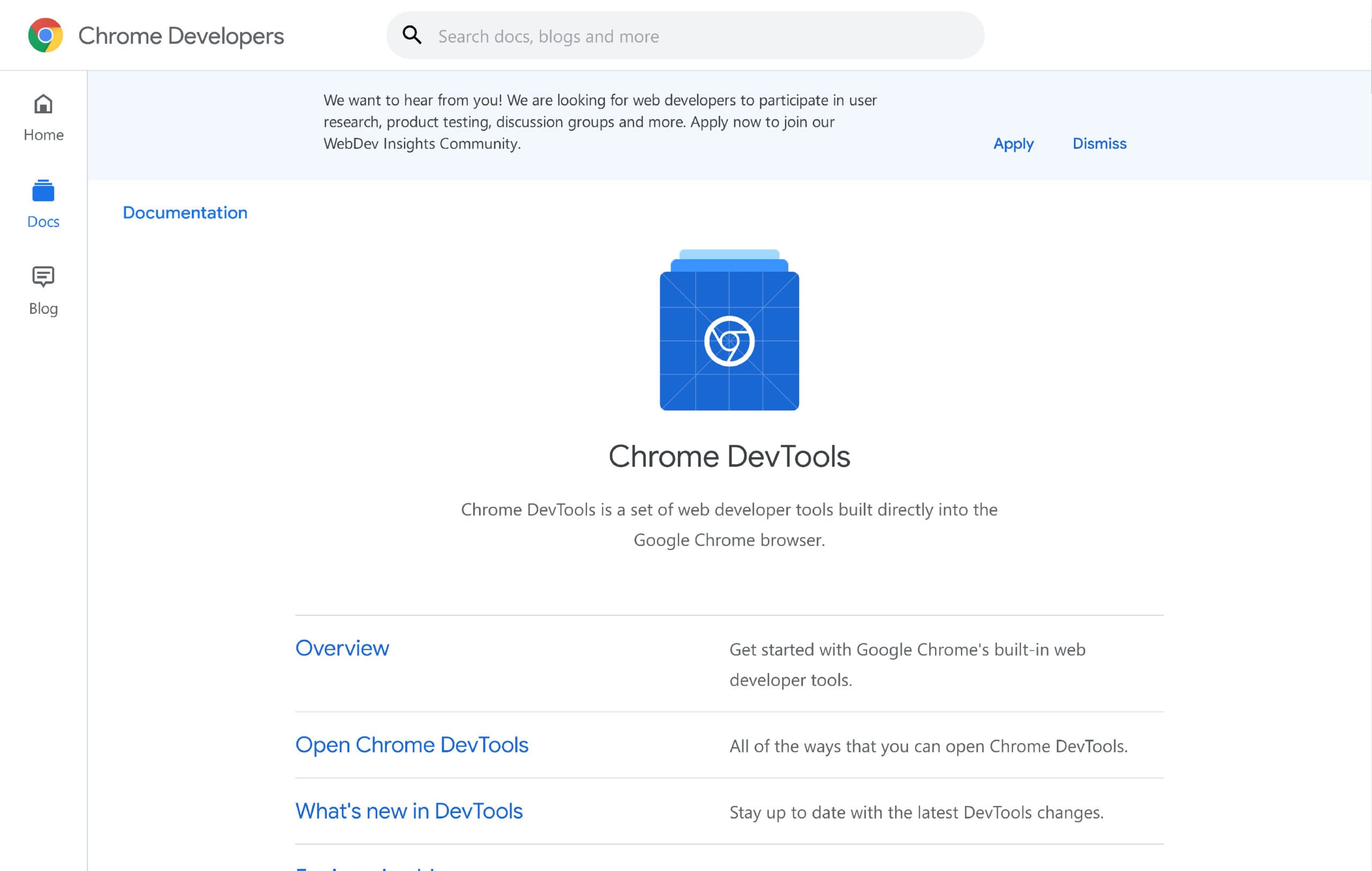Open the Chrome Developers site title
Image resolution: width=1372 pixels, height=871 pixels.
pyautogui.click(x=181, y=36)
